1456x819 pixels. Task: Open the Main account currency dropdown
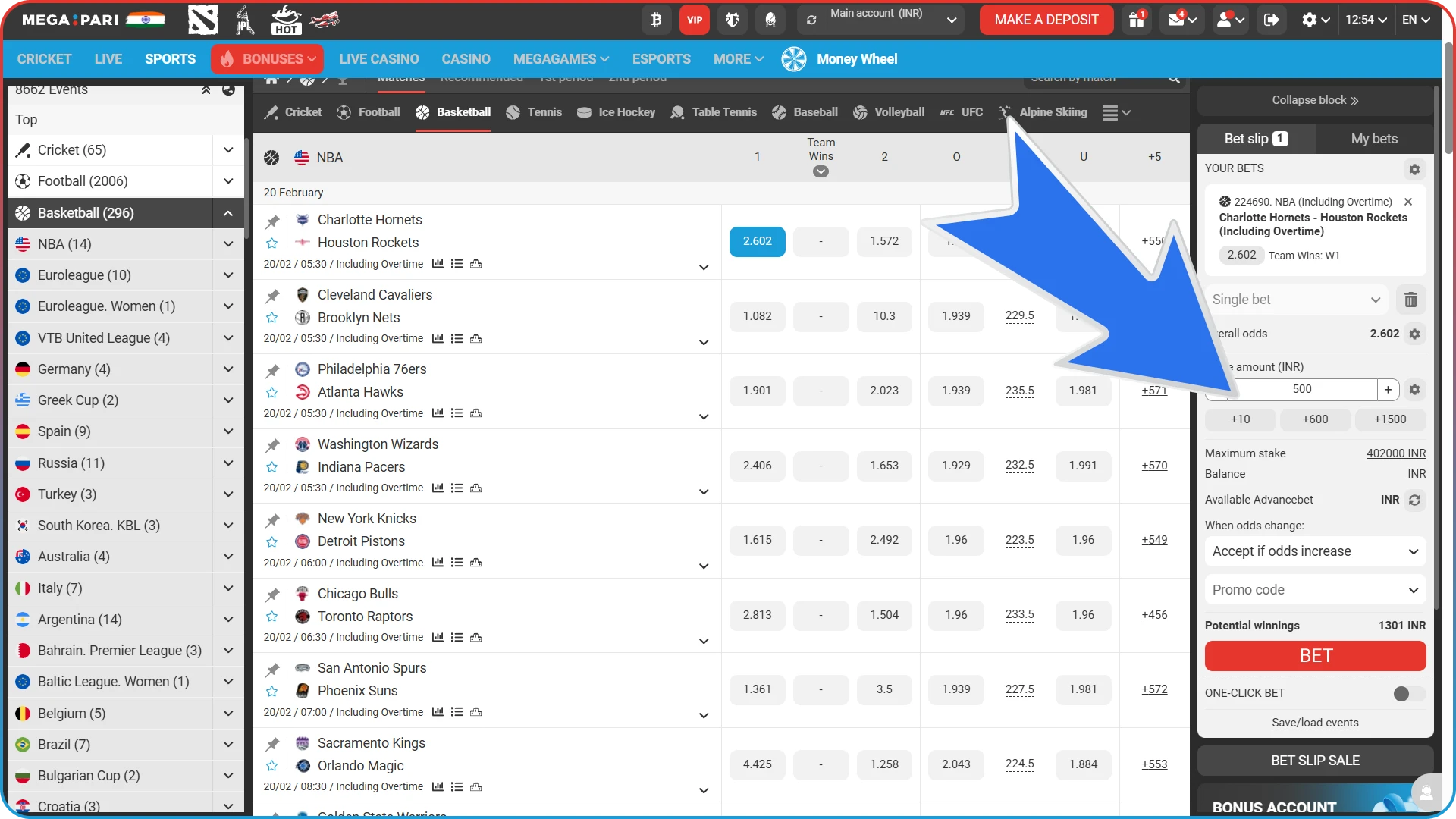pos(952,20)
